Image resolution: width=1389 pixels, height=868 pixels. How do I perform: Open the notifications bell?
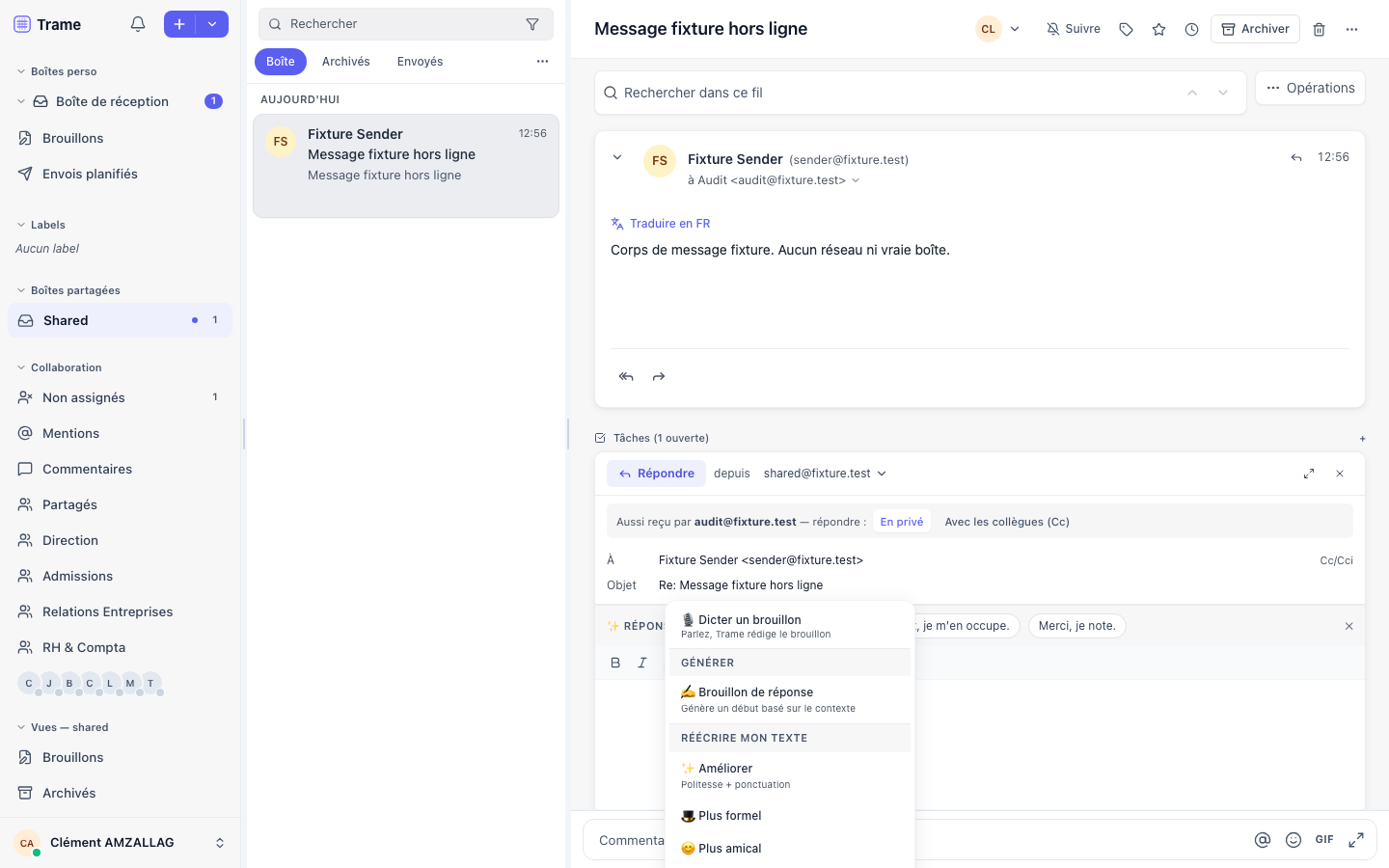138,24
